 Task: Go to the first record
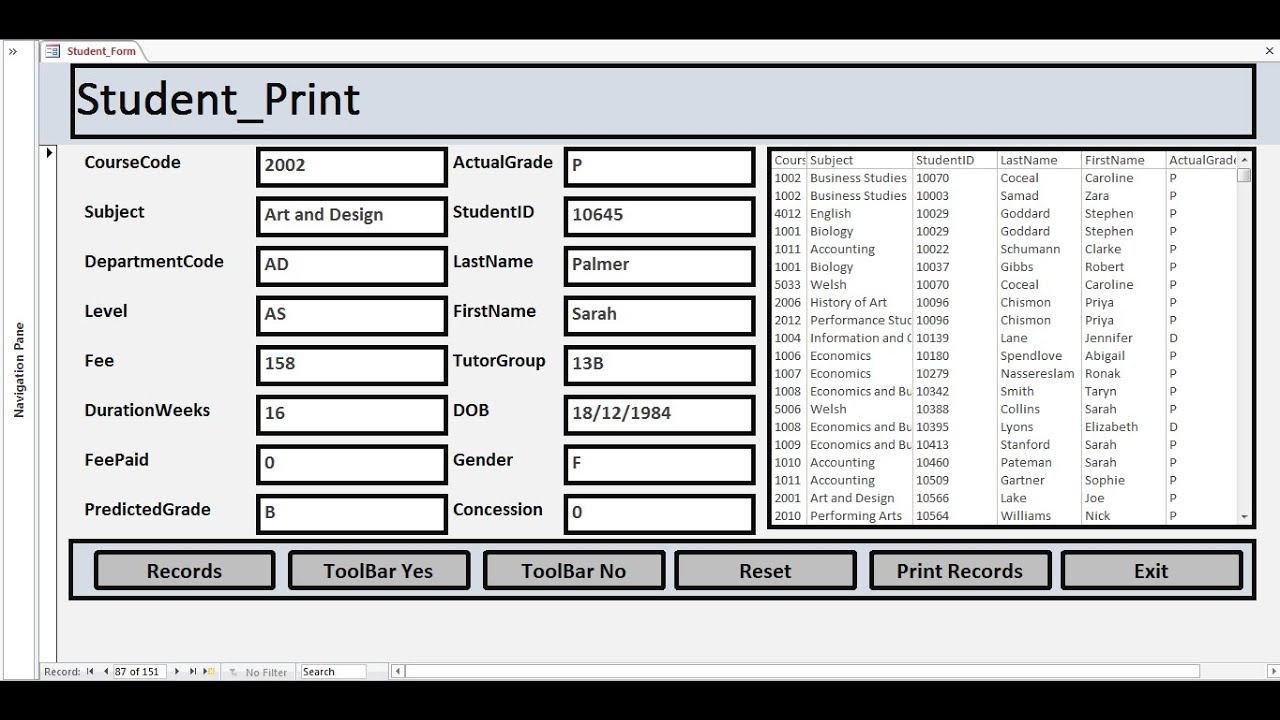[x=90, y=672]
